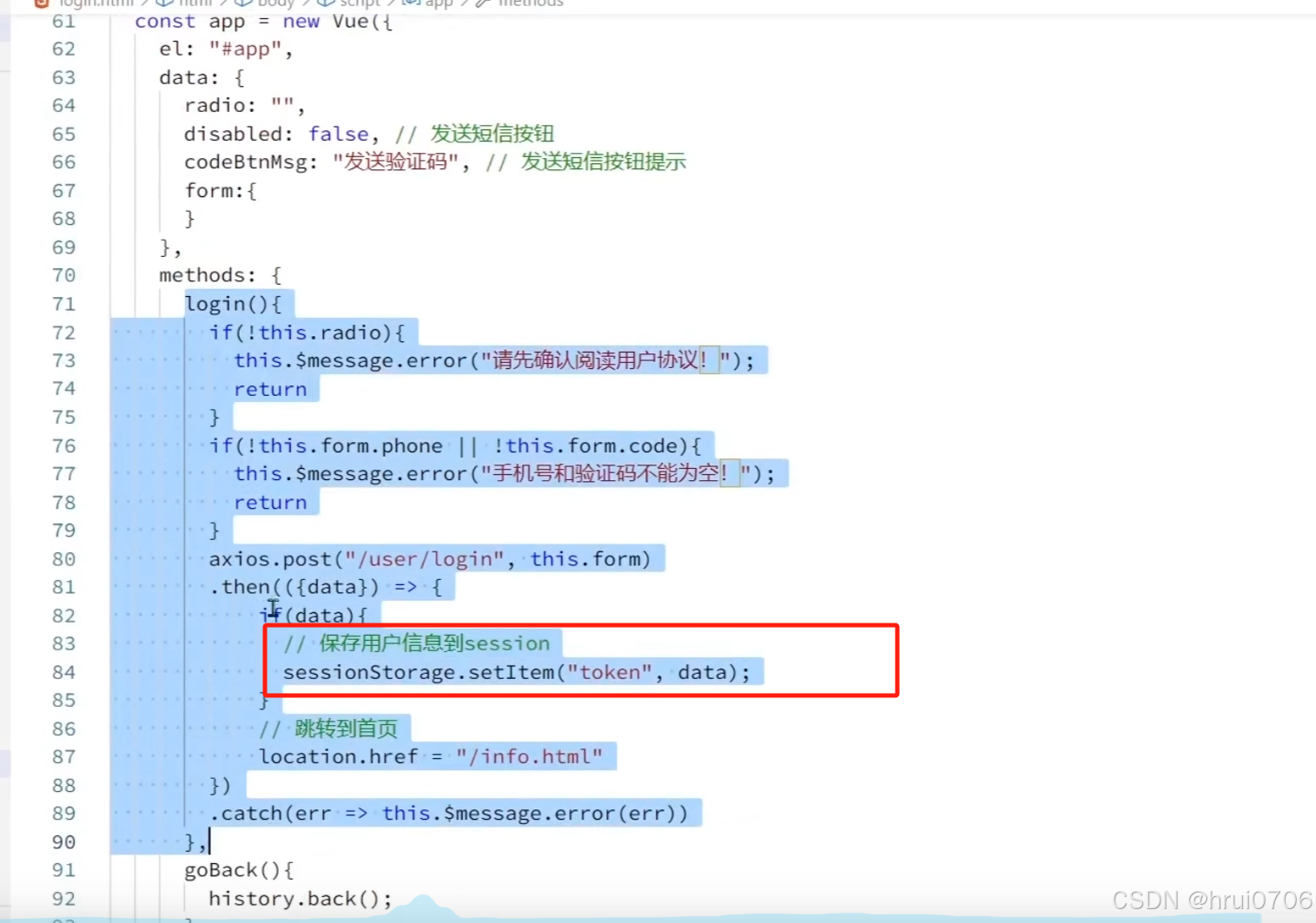This screenshot has height=923, width=1316.
Task: Place cursor on "const app = new Vue({"
Action: point(263,21)
